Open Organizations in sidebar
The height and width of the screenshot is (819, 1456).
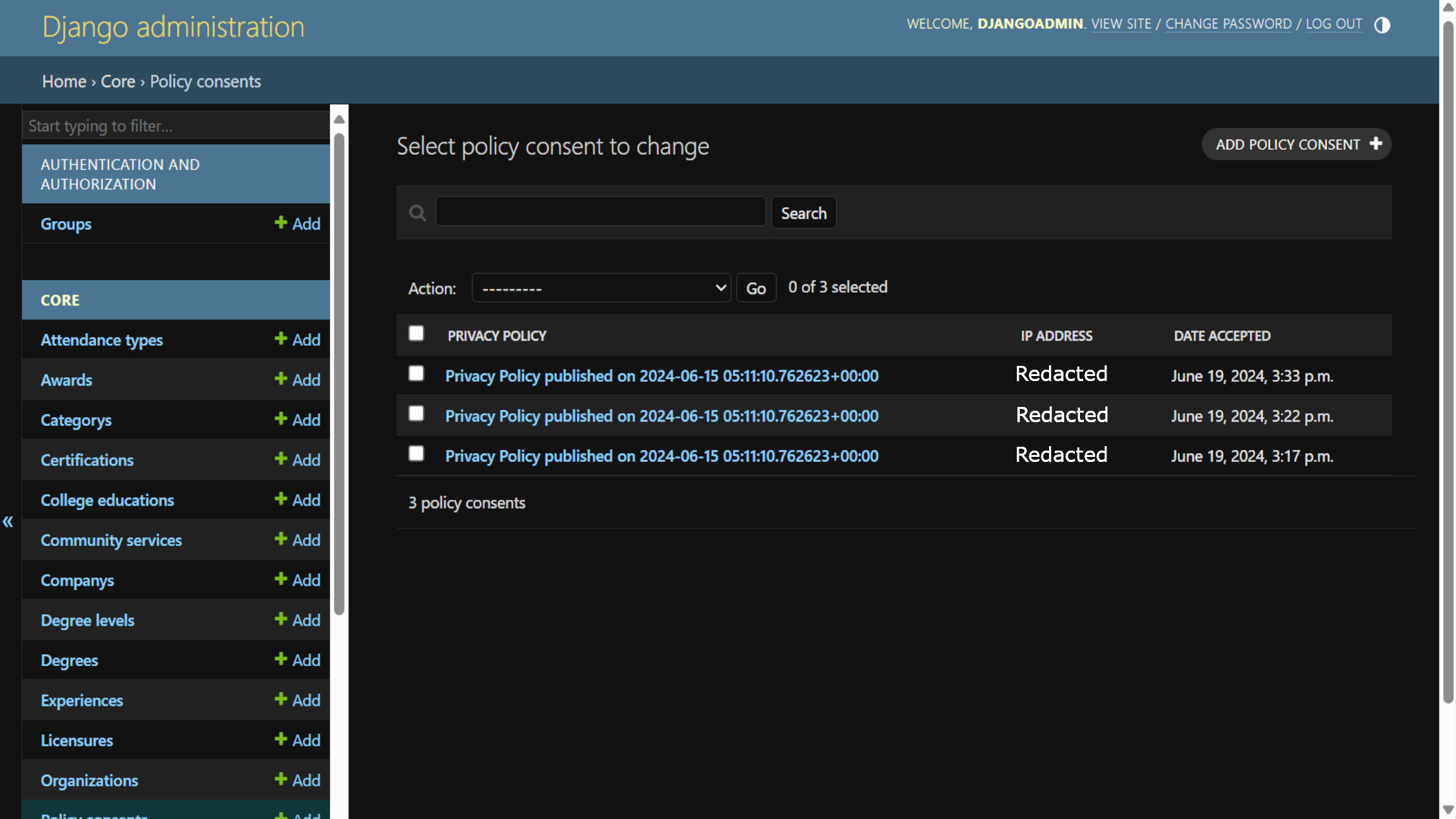click(x=89, y=781)
